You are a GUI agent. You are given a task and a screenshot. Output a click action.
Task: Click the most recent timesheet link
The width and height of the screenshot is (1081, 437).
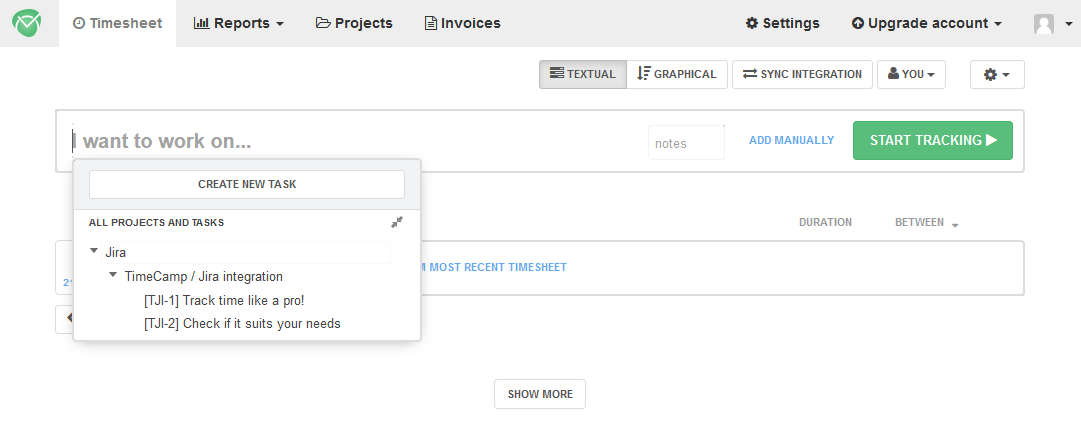[494, 267]
